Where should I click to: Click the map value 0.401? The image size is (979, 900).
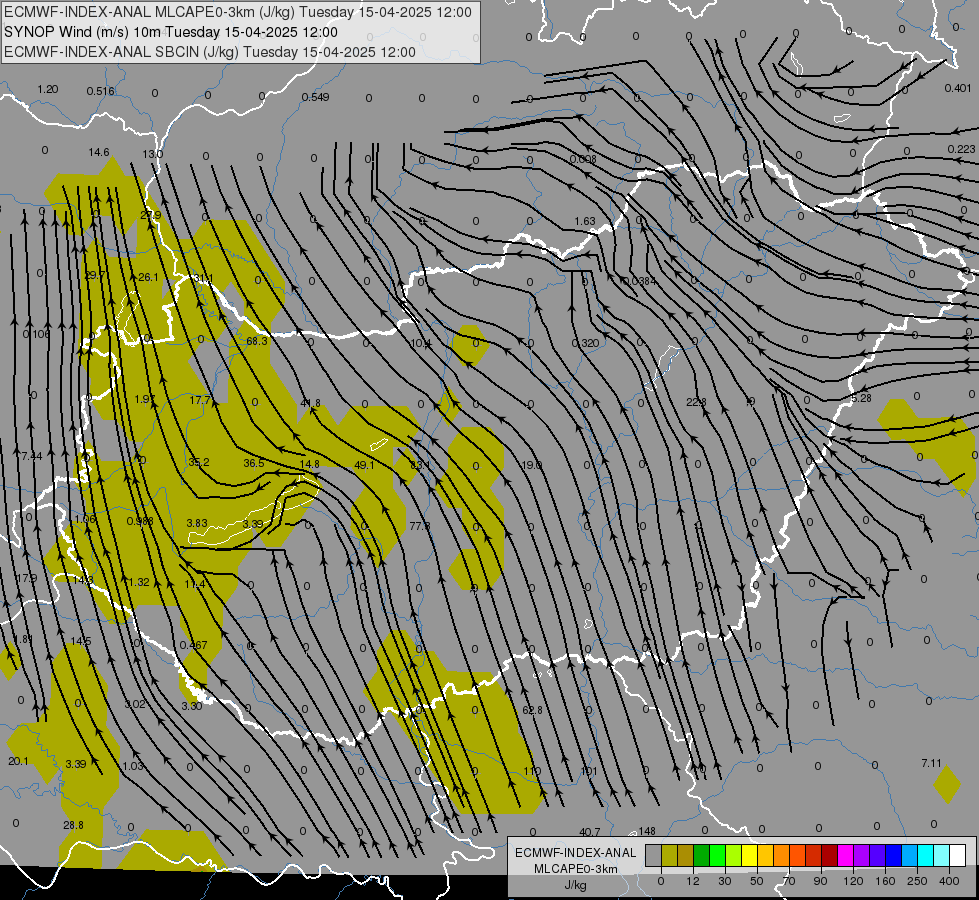click(958, 88)
